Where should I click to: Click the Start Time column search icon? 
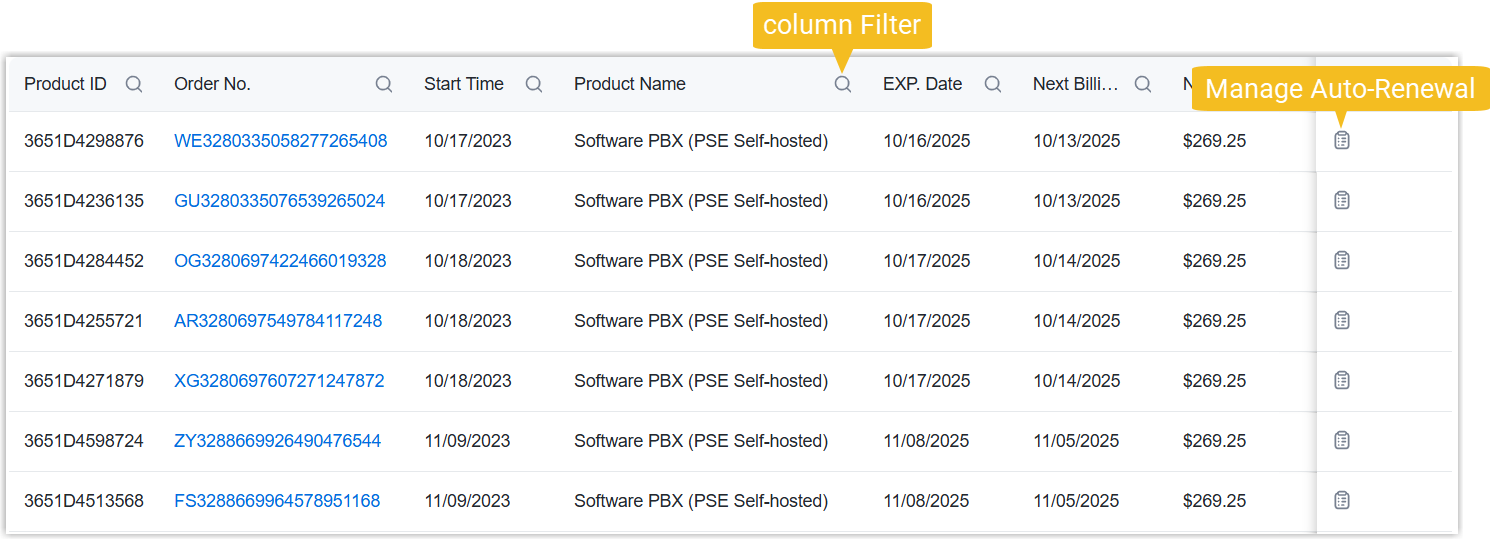pyautogui.click(x=534, y=85)
